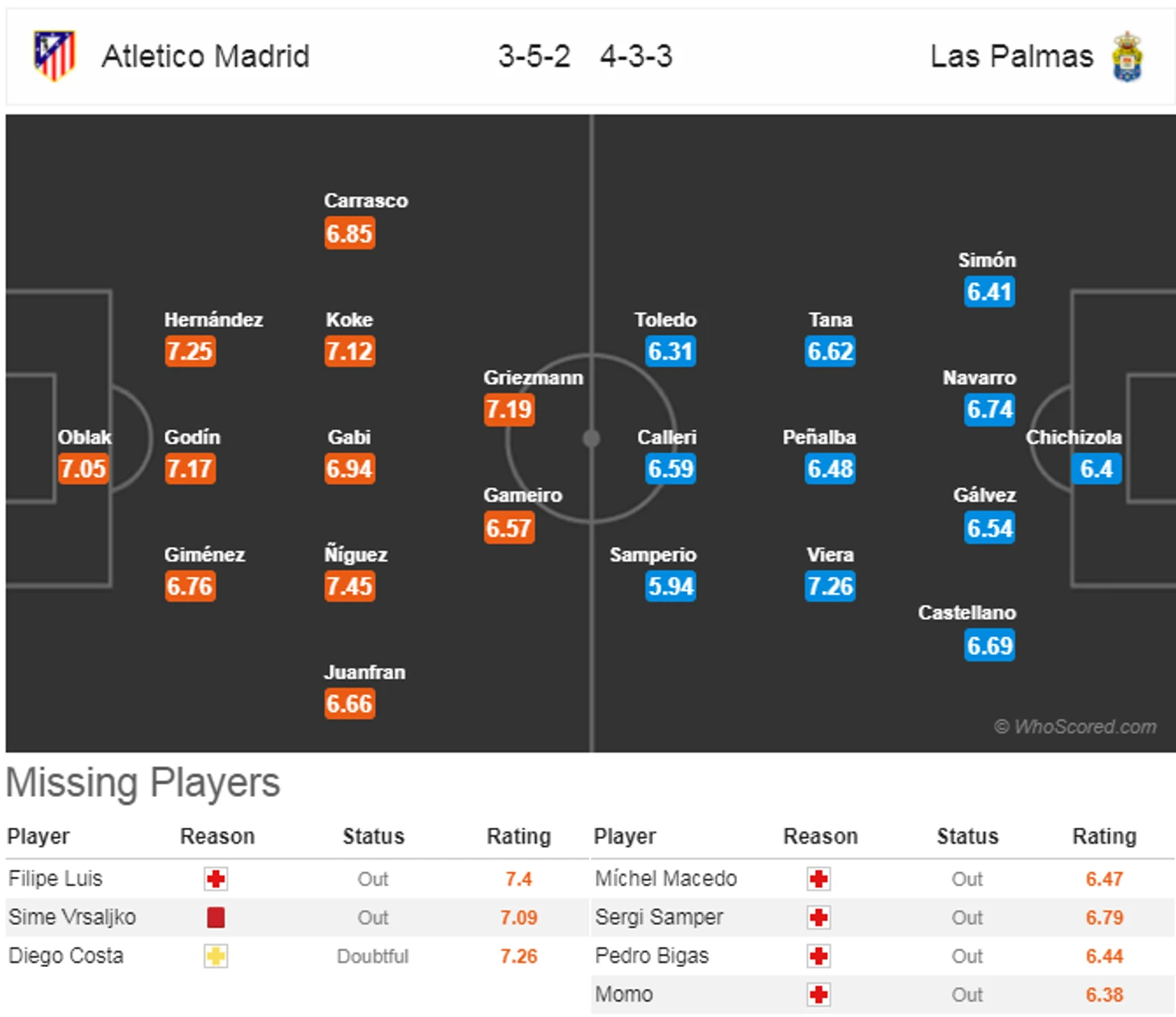
Task: Click the WhoScored.com watermark
Action: [1075, 727]
